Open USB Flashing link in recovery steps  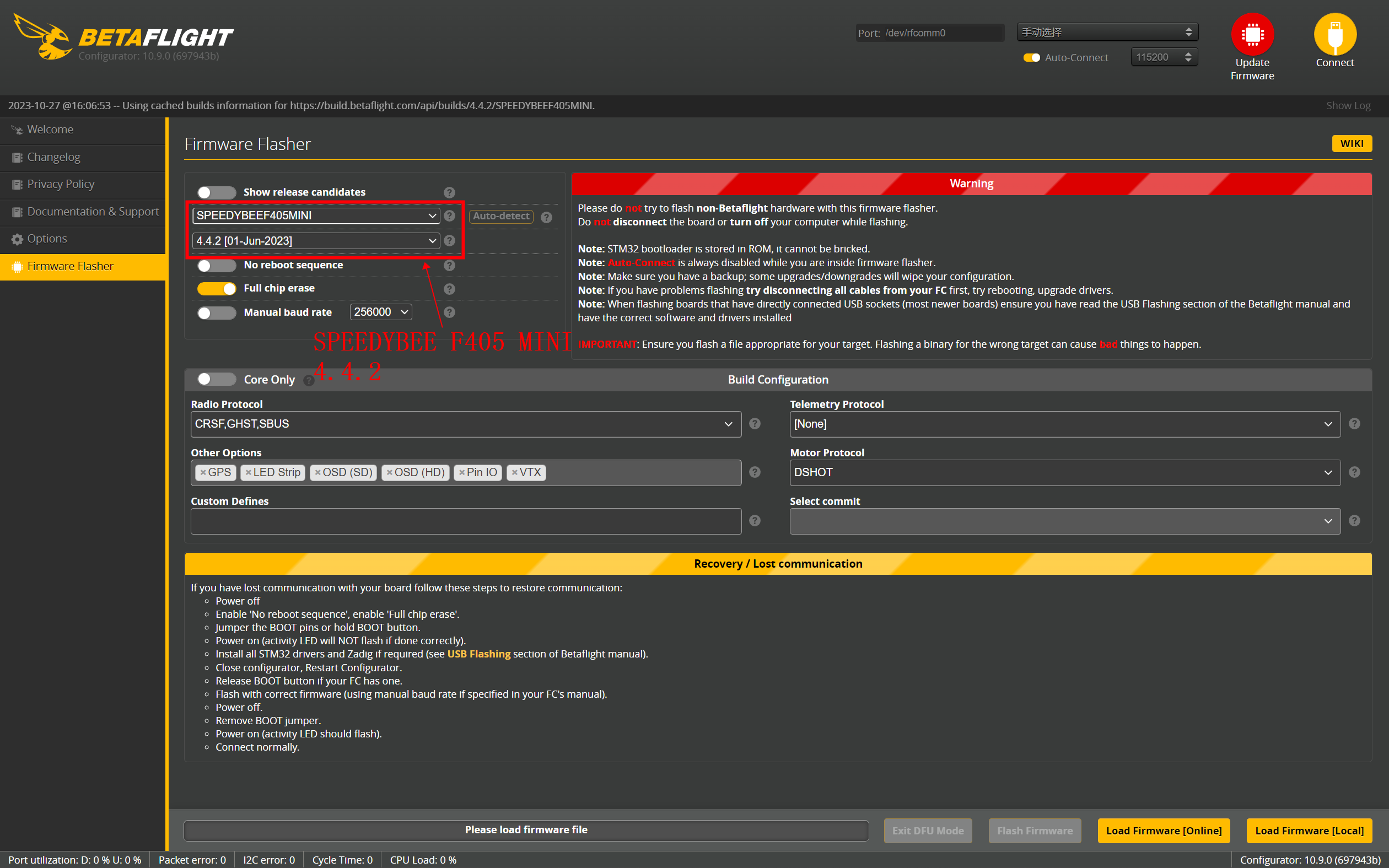[478, 654]
